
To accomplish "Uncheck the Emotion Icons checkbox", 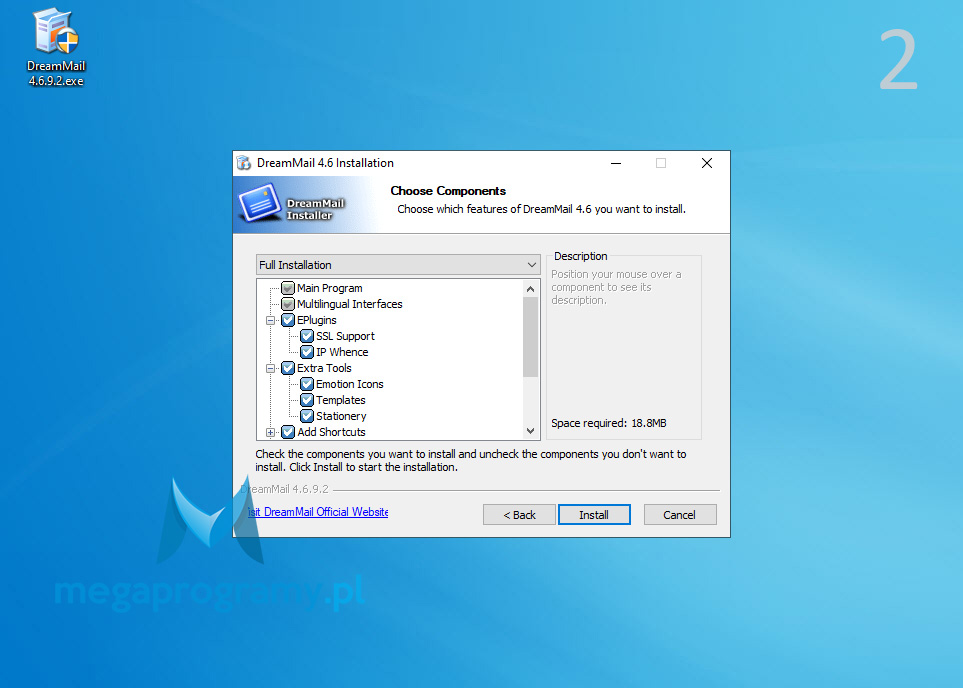I will coord(307,384).
